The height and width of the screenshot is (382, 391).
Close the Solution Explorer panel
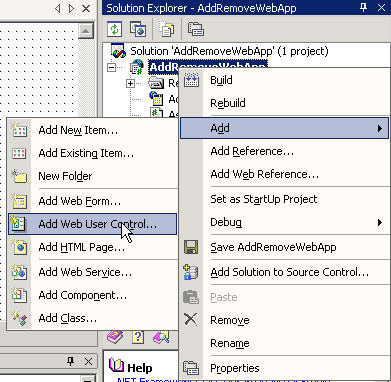pos(381,8)
